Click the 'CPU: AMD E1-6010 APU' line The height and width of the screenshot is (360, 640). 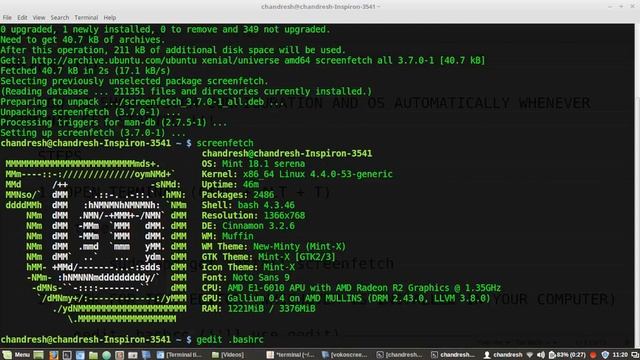(x=351, y=288)
